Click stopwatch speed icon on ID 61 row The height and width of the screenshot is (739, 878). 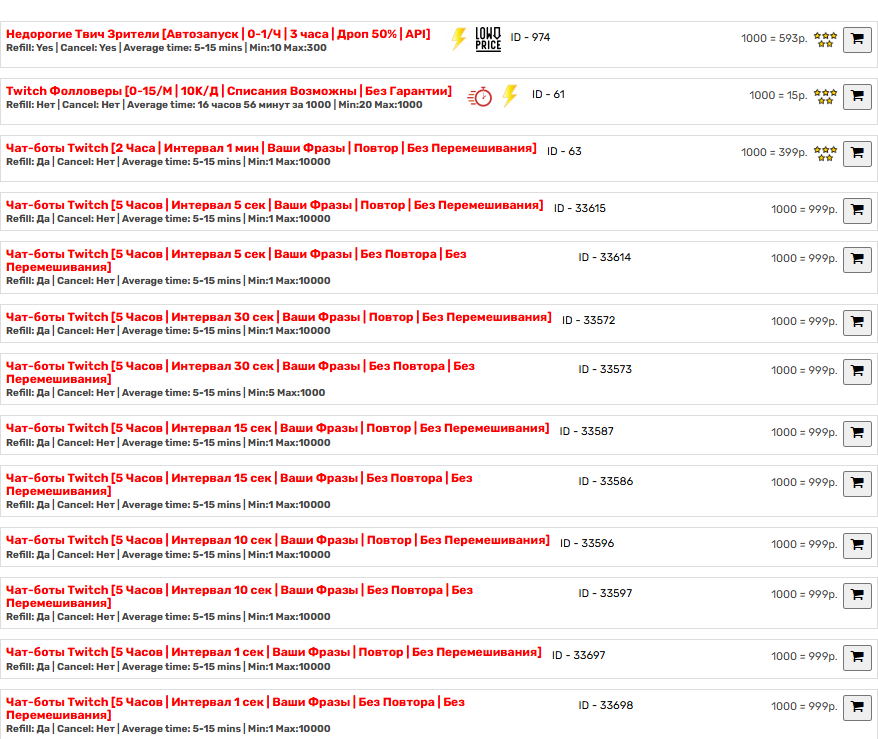tap(480, 97)
